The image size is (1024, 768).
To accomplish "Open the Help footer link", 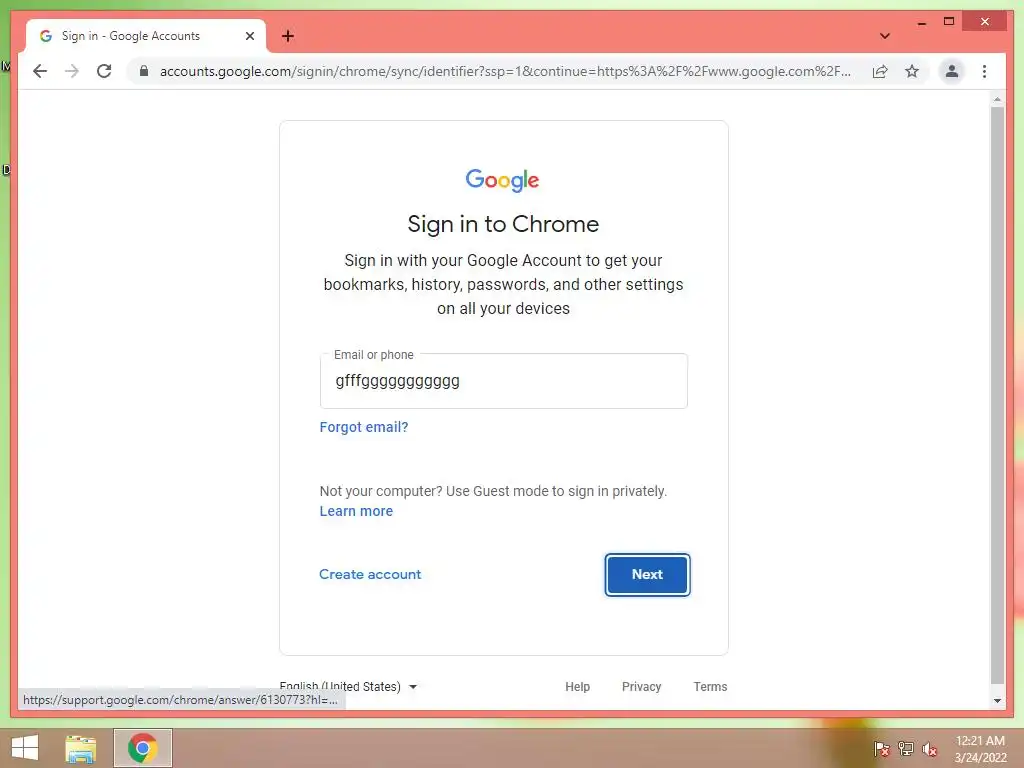I will point(577,686).
